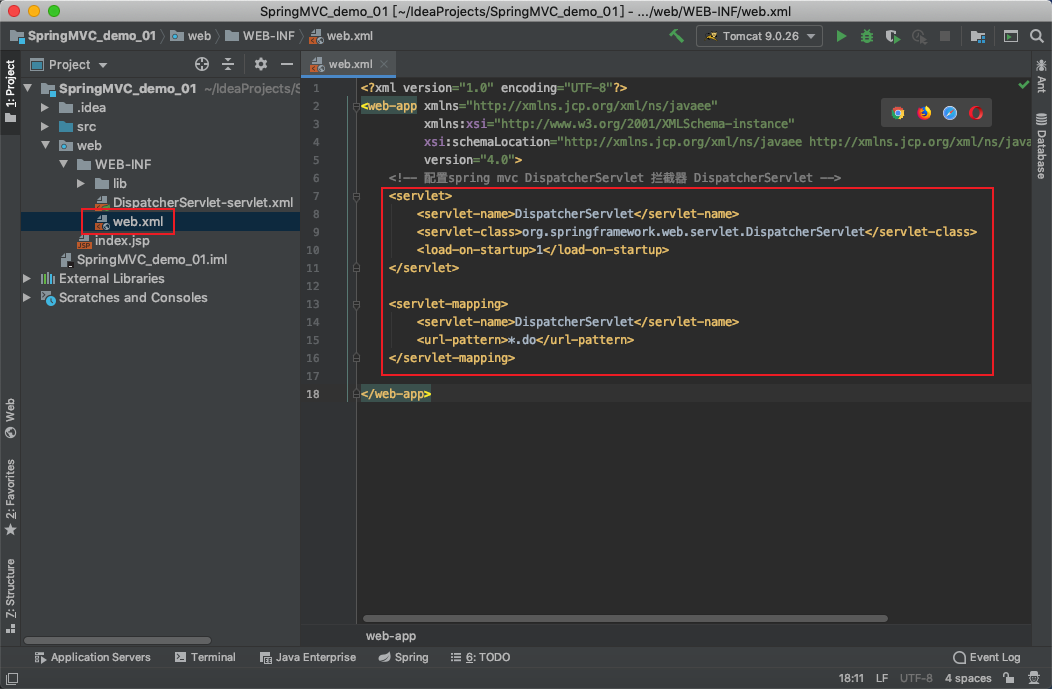
Task: Click the run anything frame icon near search
Action: 1010,36
